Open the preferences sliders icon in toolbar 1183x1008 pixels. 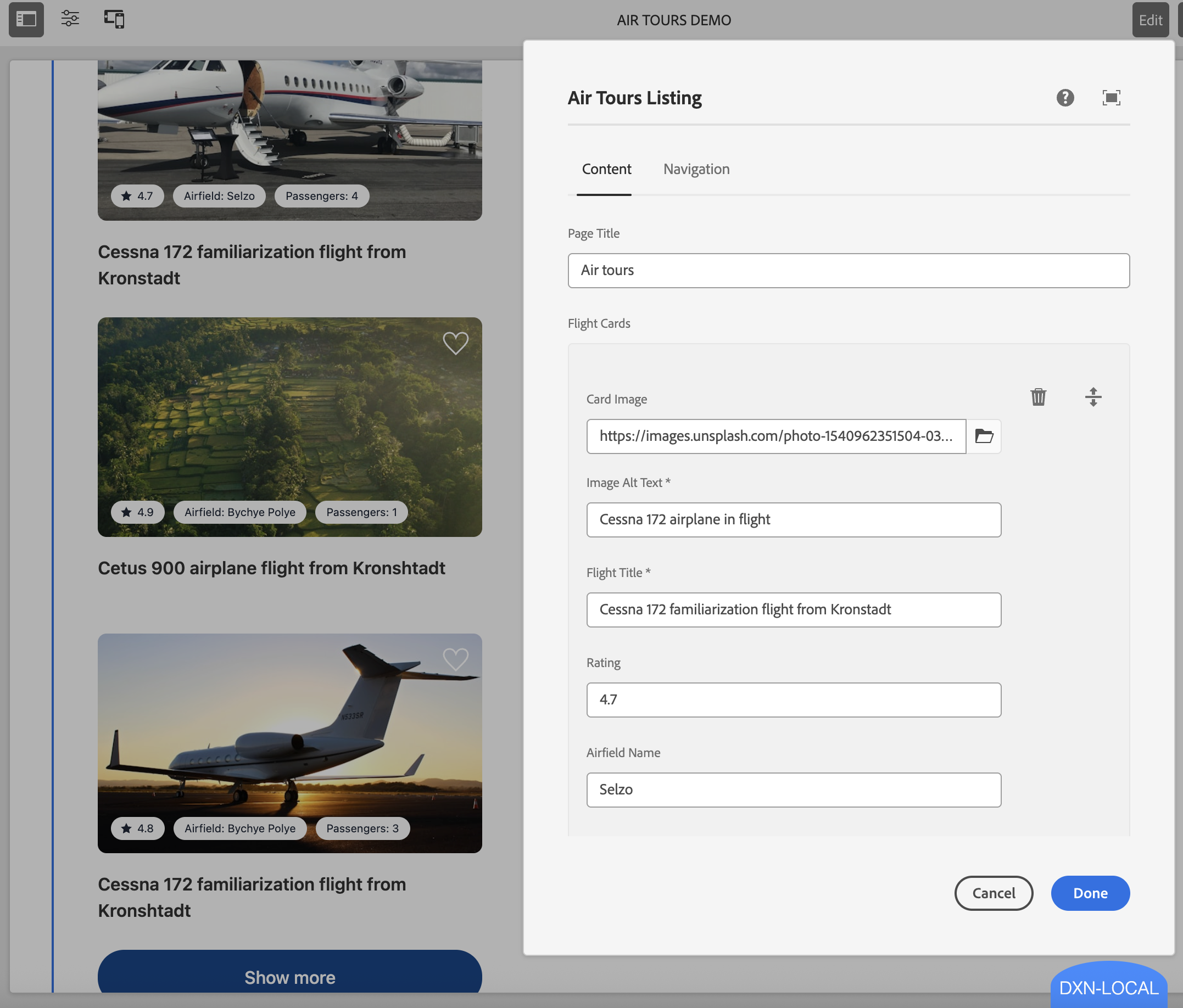click(70, 19)
